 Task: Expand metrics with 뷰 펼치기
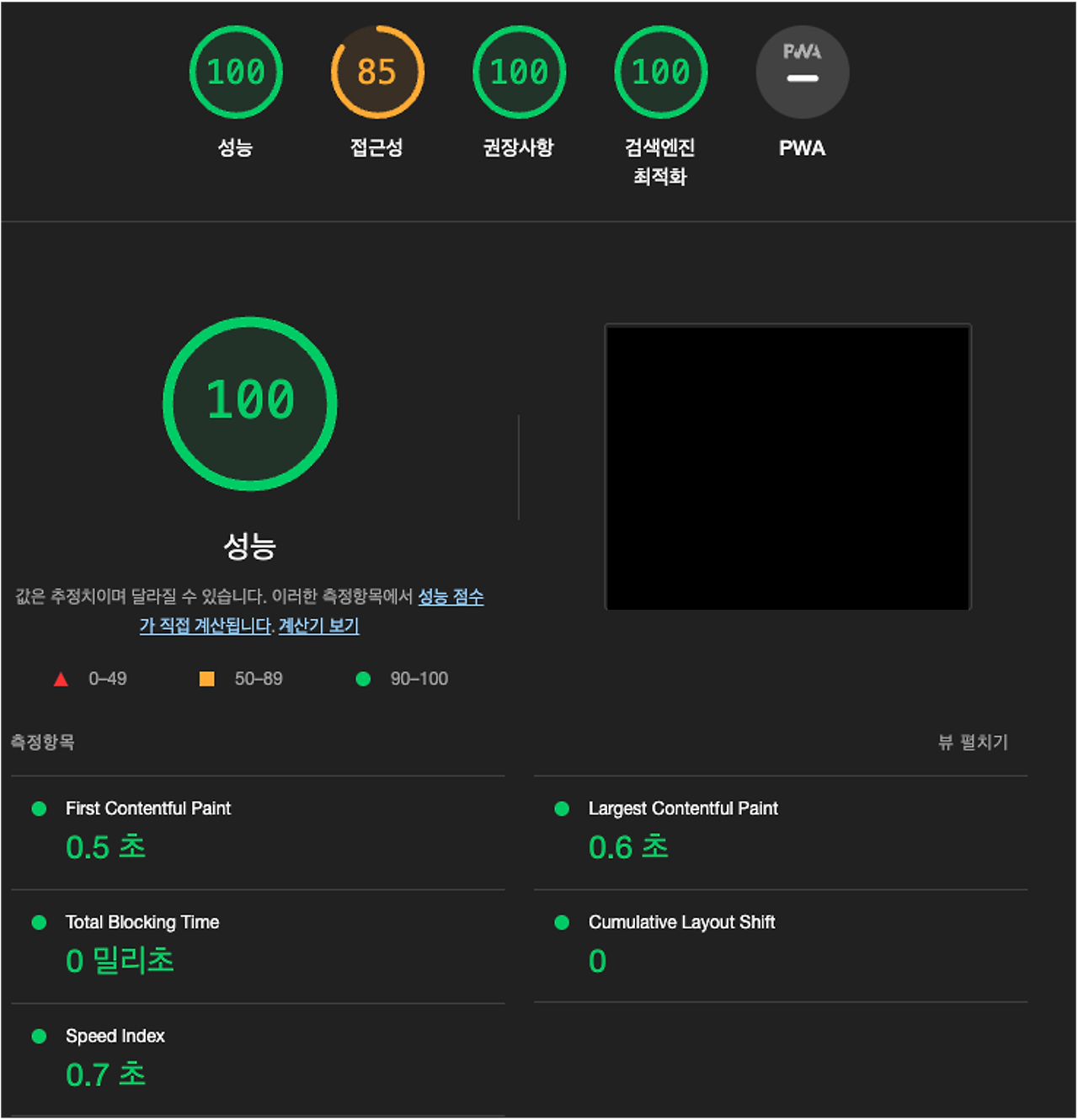point(973,742)
